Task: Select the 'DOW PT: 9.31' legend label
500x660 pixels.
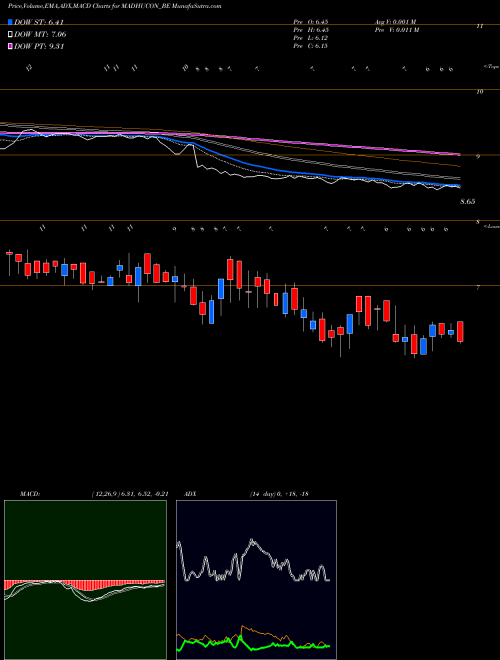Action: pos(39,47)
